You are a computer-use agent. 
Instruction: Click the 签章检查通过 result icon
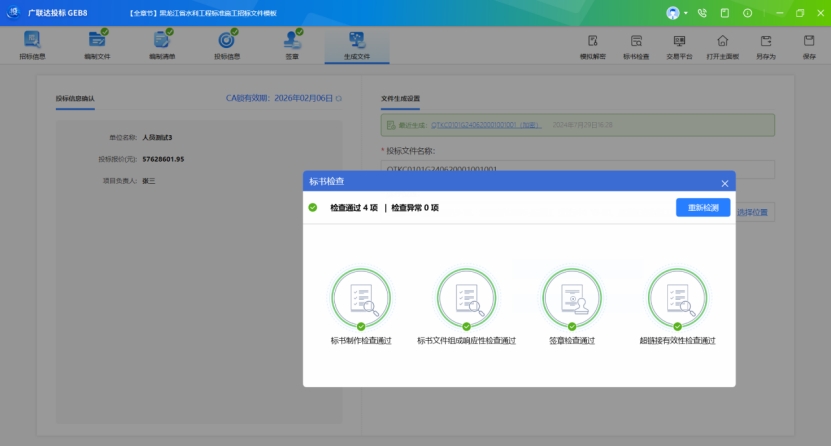coord(571,298)
